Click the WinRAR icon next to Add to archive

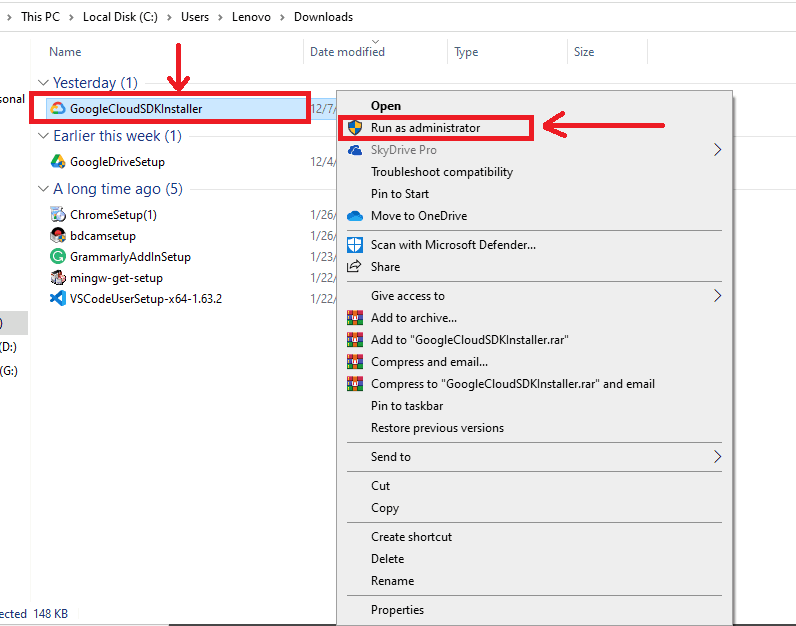354,318
